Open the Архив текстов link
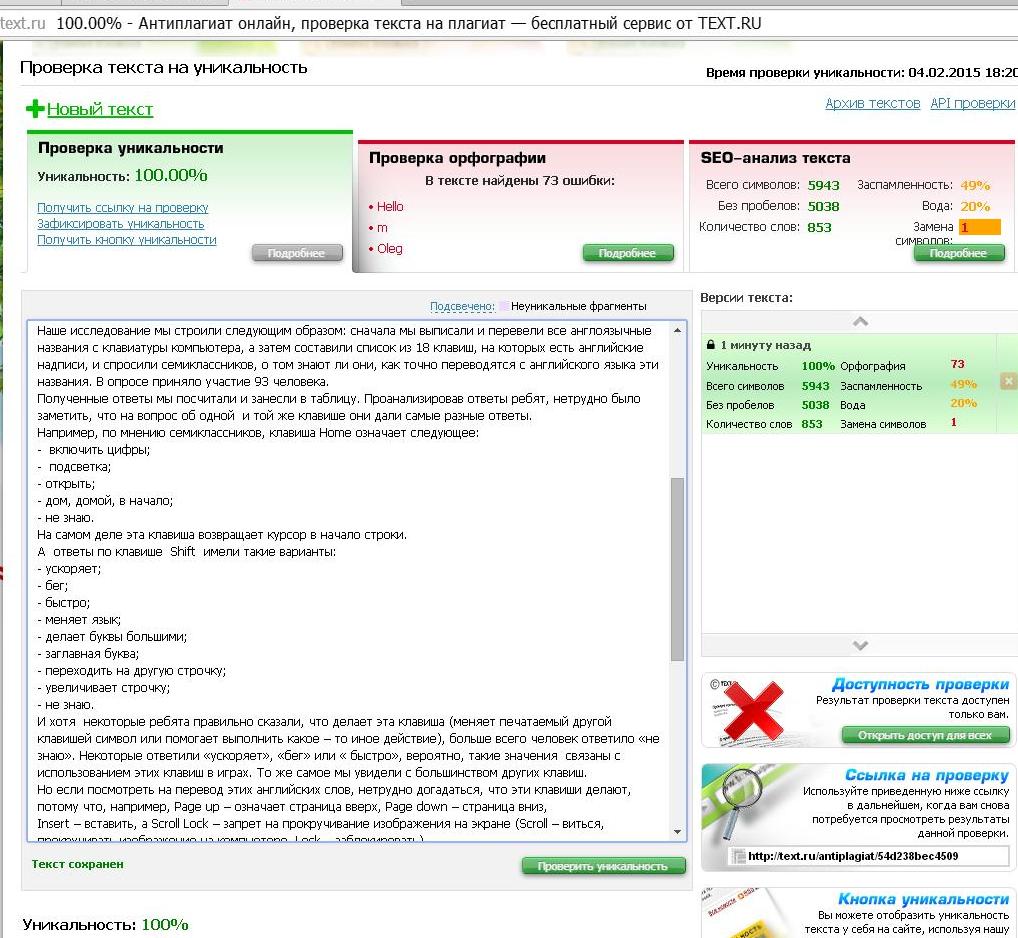Screen dimensions: 1018x938 873,103
